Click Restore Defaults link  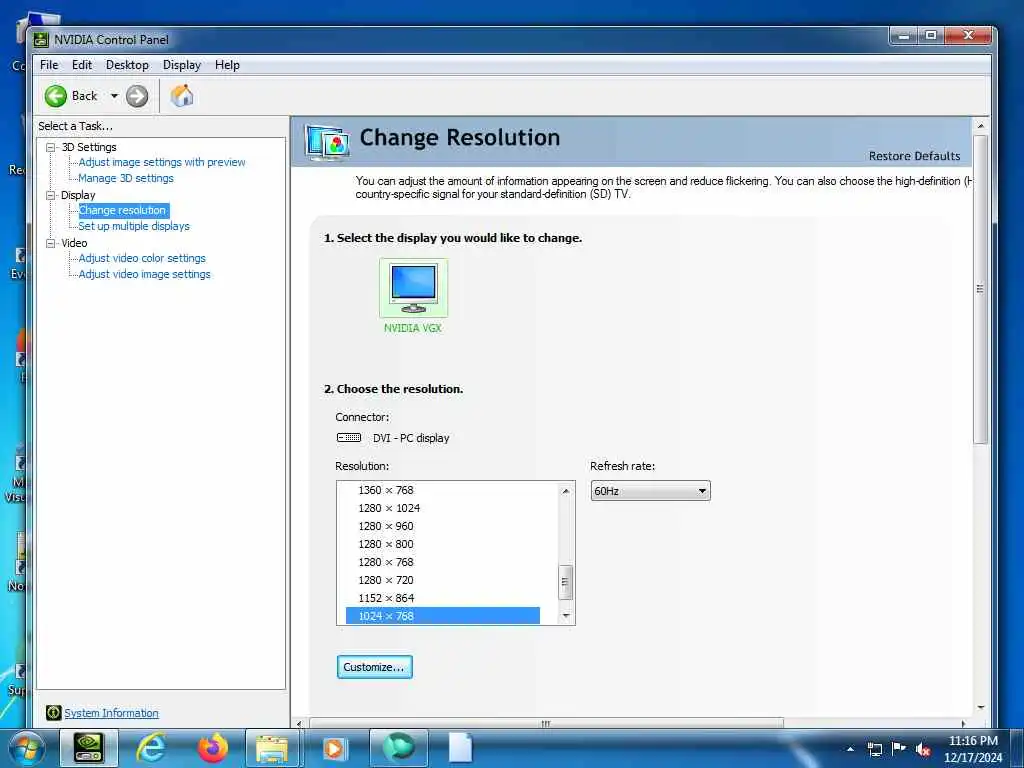[x=914, y=156]
